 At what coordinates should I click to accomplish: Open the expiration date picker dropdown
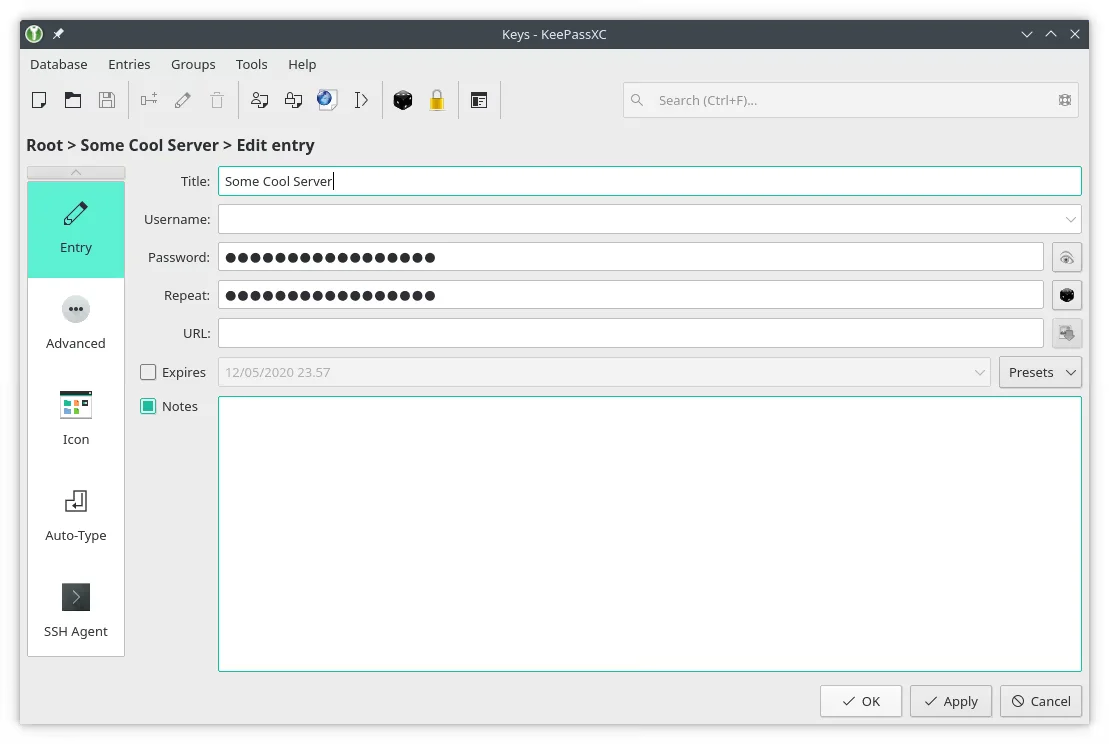(981, 372)
